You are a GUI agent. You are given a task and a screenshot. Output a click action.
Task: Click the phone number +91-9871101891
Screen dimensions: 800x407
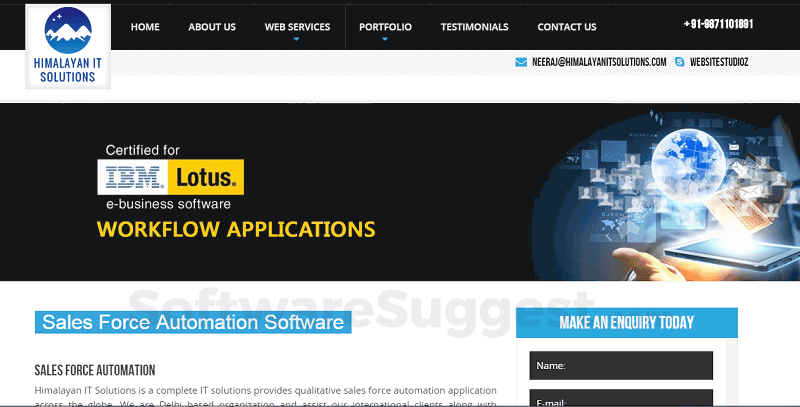718,24
